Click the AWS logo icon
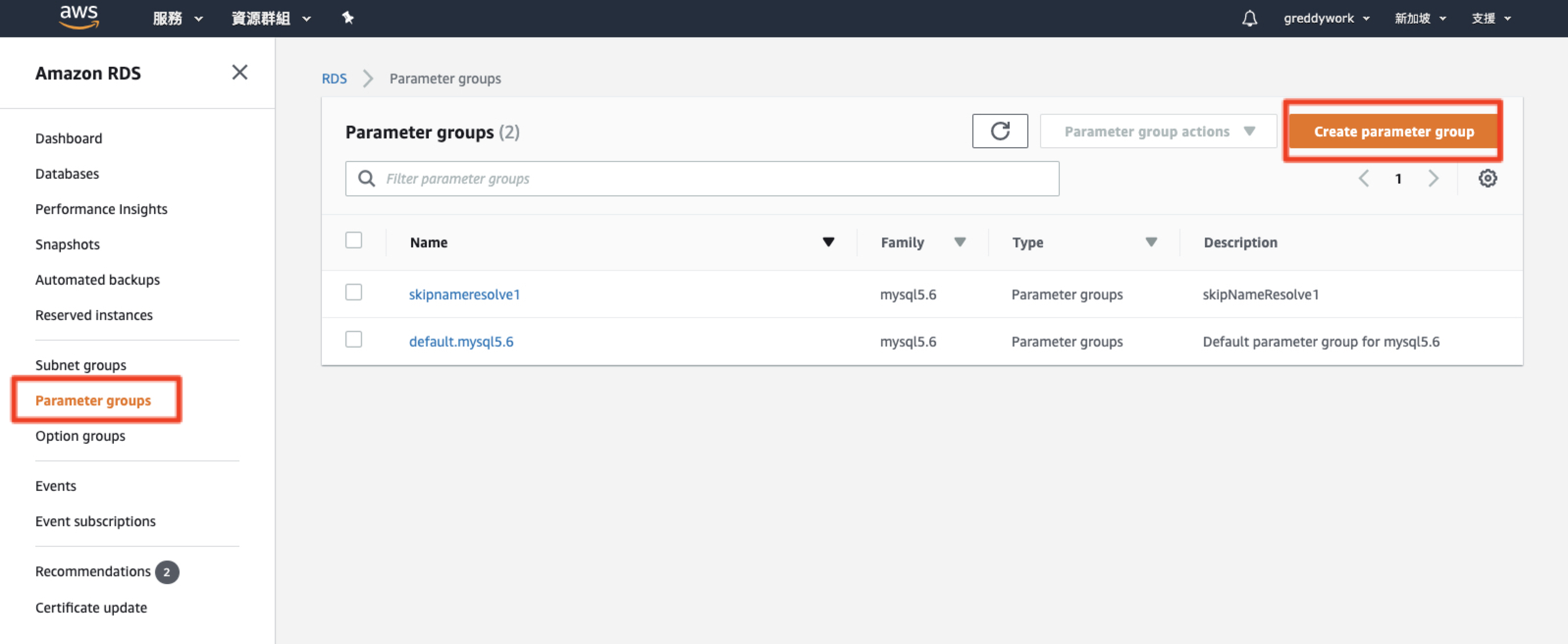Image resolution: width=1568 pixels, height=644 pixels. pyautogui.click(x=78, y=17)
